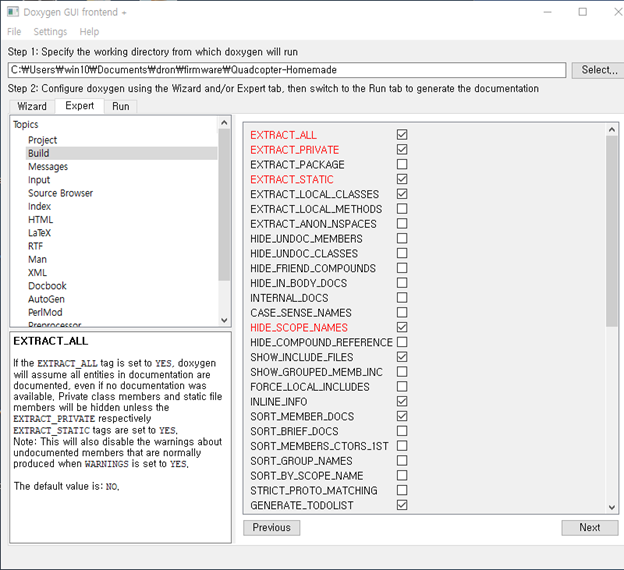
Task: Click the options panel vertical scrollbar thumb
Action: 612,231
